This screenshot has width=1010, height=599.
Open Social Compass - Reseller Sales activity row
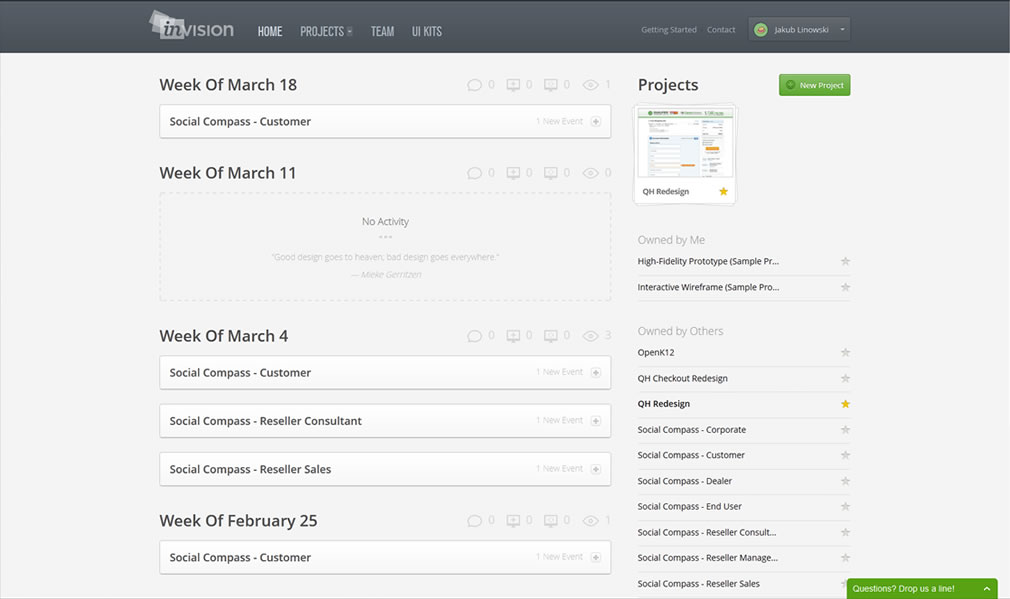[385, 470]
